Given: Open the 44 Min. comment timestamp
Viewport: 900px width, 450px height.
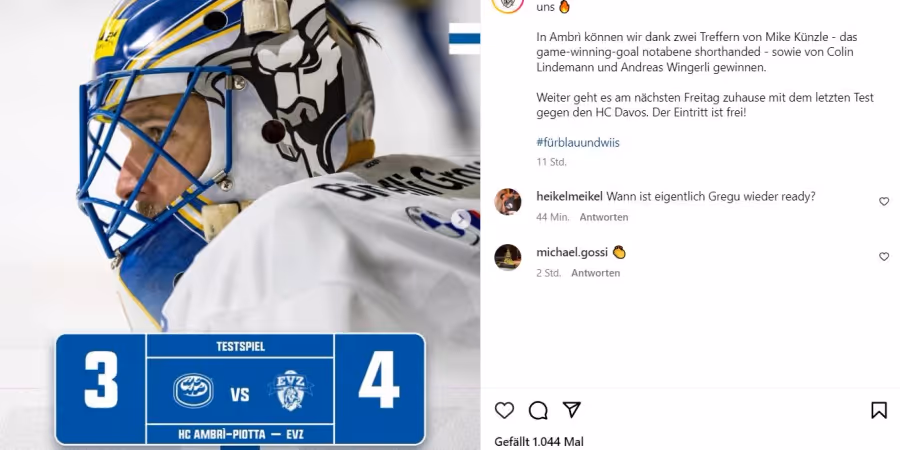Looking at the screenshot, I should [553, 217].
